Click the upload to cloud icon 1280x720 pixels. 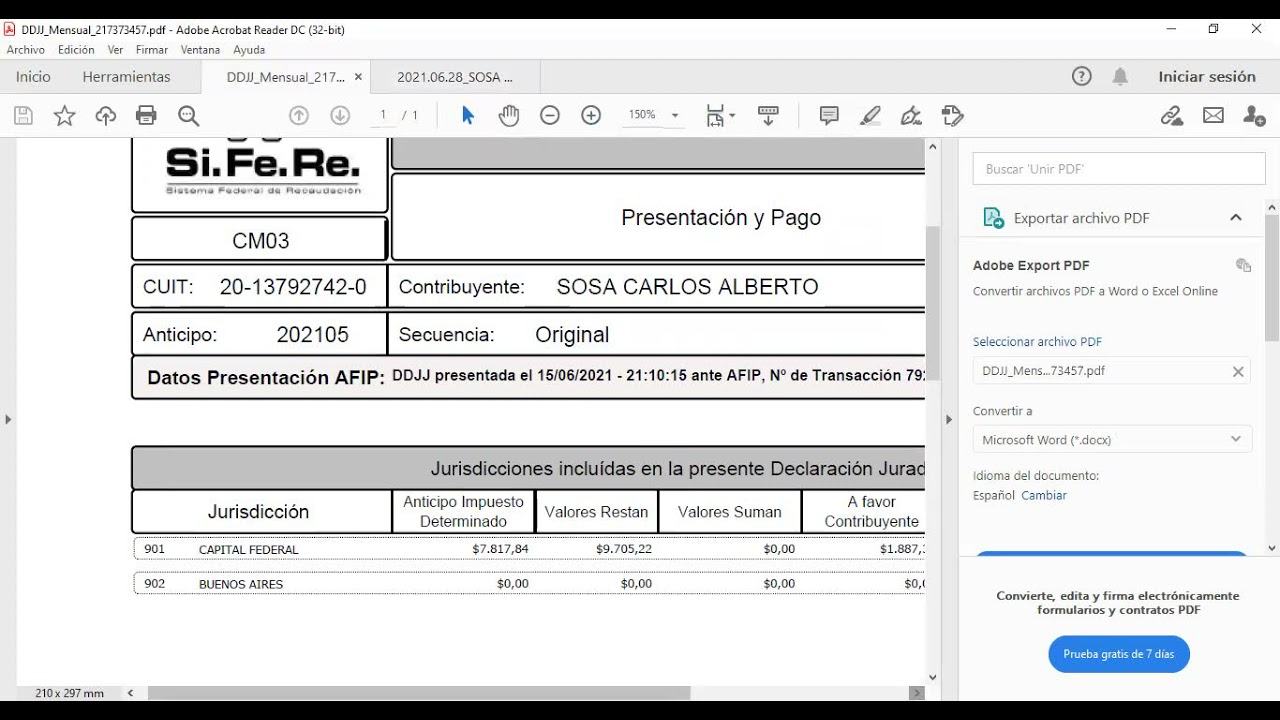click(x=106, y=116)
